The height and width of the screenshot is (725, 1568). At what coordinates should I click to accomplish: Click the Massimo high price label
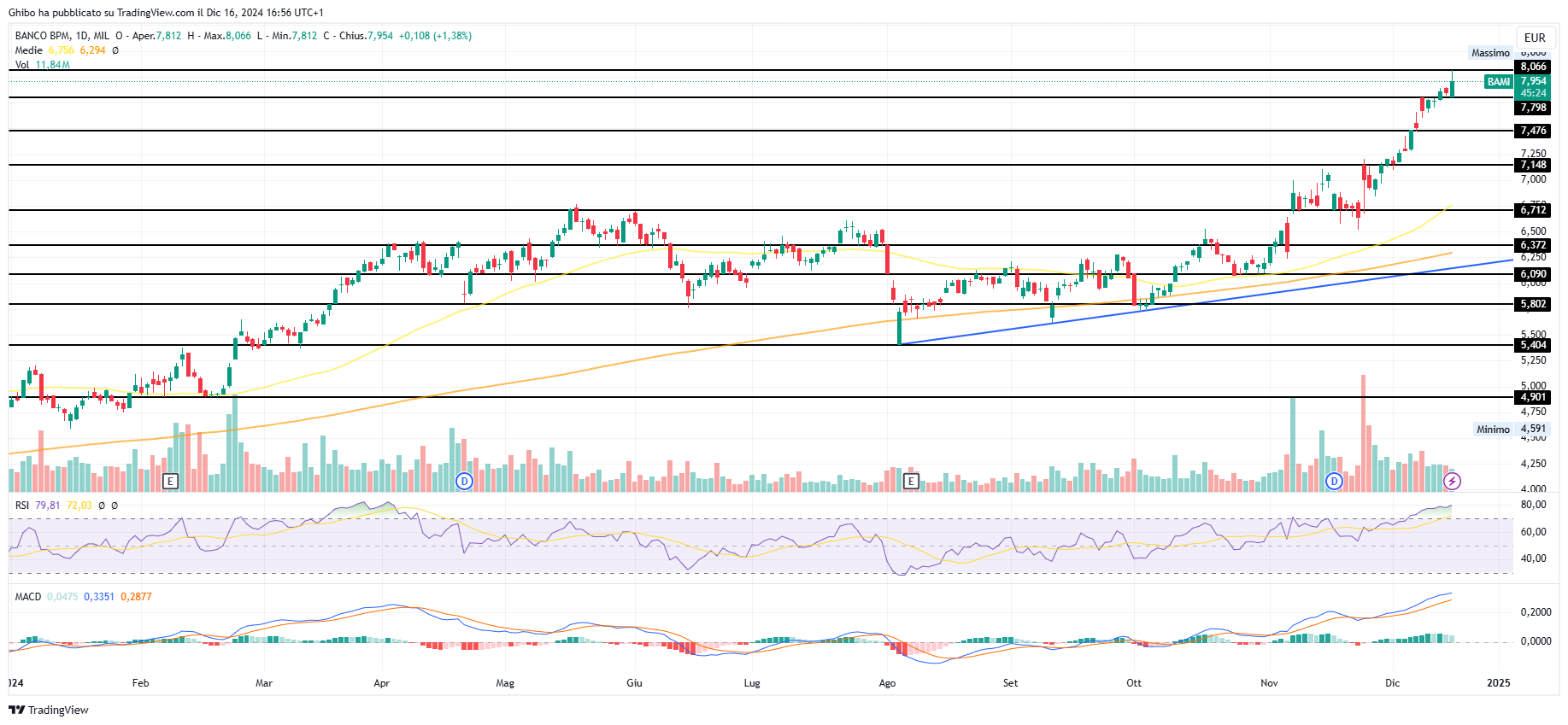tap(1490, 53)
